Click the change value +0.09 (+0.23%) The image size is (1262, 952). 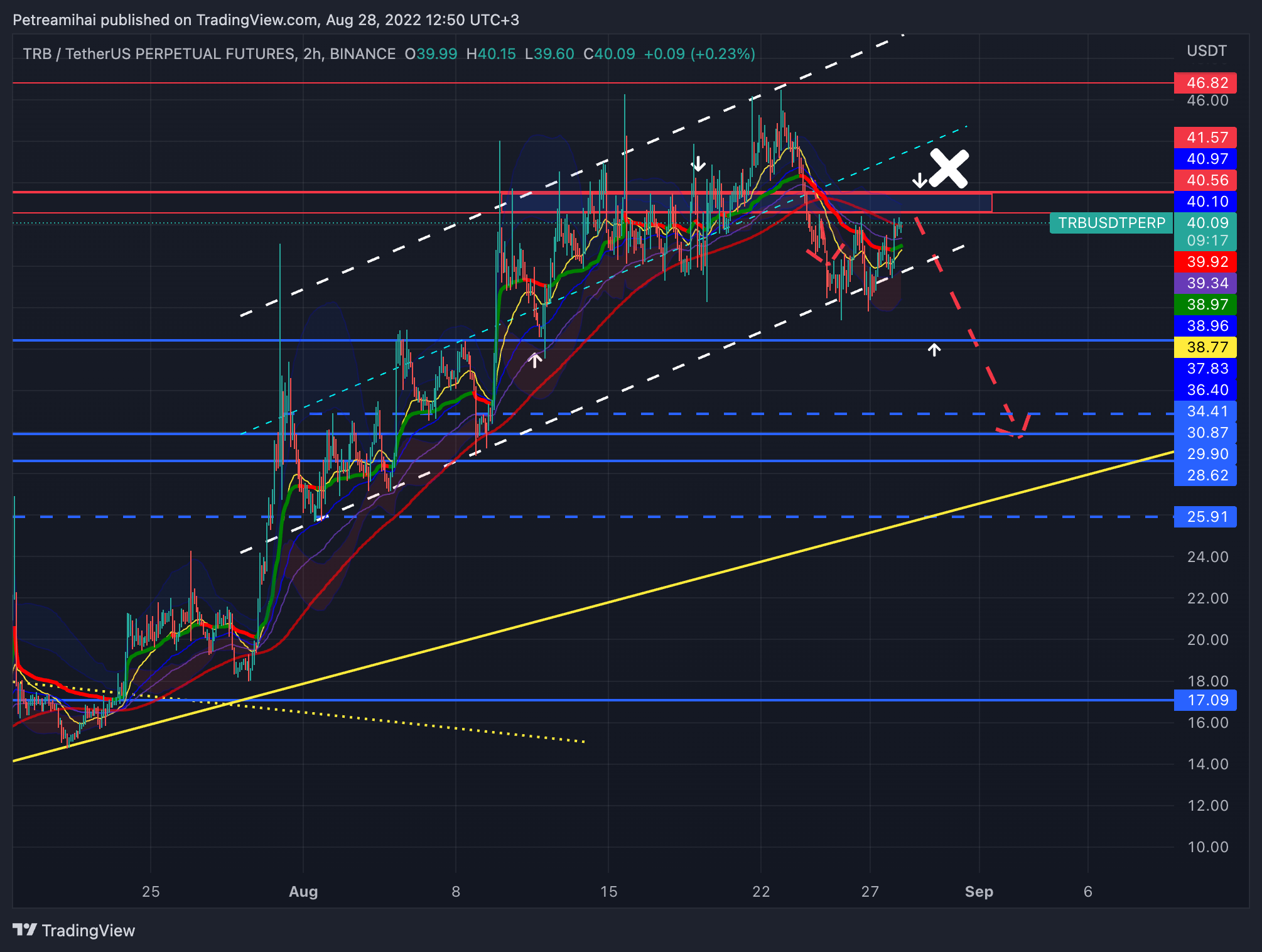coord(699,54)
